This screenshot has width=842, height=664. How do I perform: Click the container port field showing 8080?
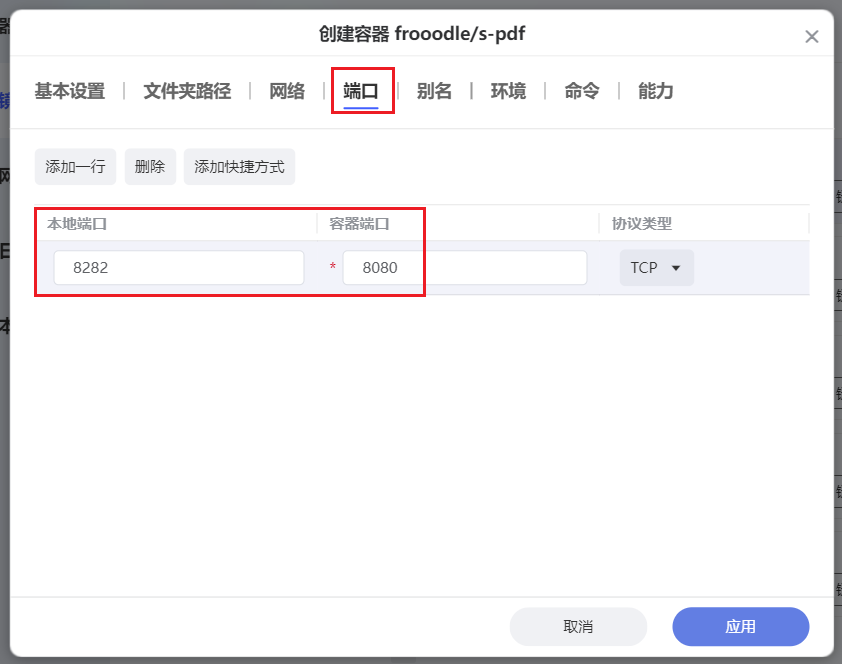coord(464,268)
